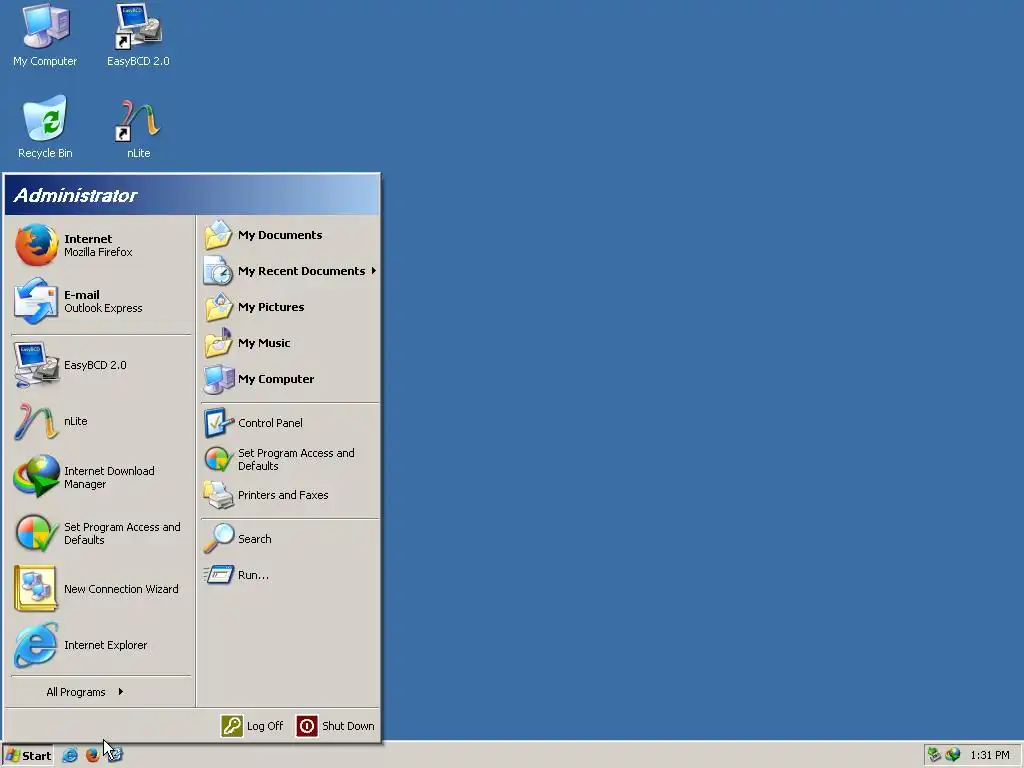Expand the All Programs menu
This screenshot has width=1024, height=768.
tap(101, 692)
